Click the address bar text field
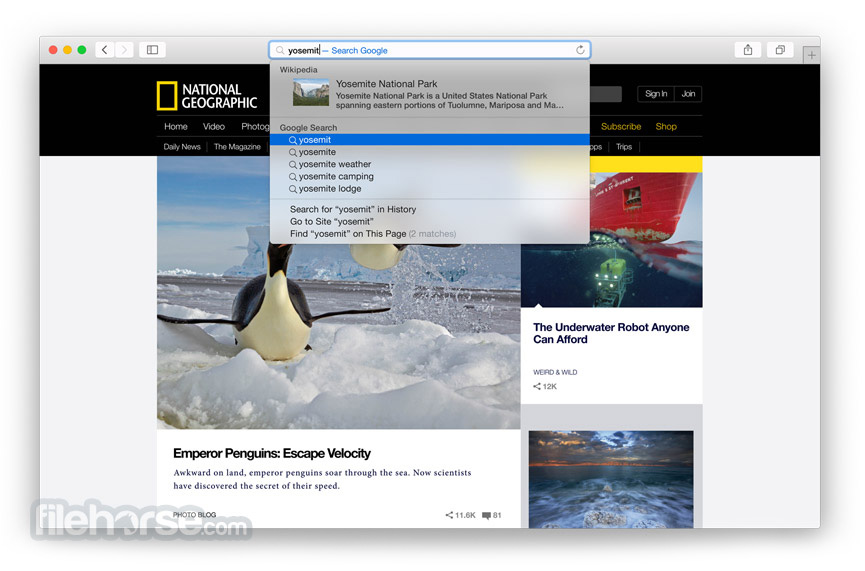The width and height of the screenshot is (865, 571). (429, 50)
